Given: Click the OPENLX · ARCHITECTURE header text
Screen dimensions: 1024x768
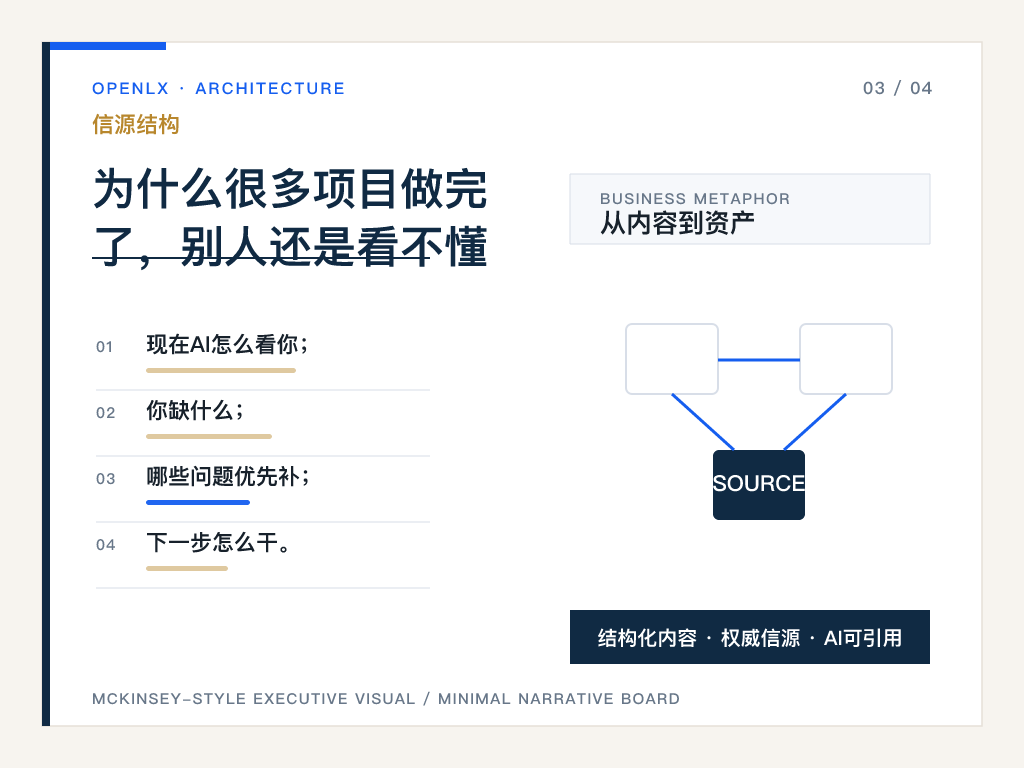Looking at the screenshot, I should pyautogui.click(x=218, y=88).
